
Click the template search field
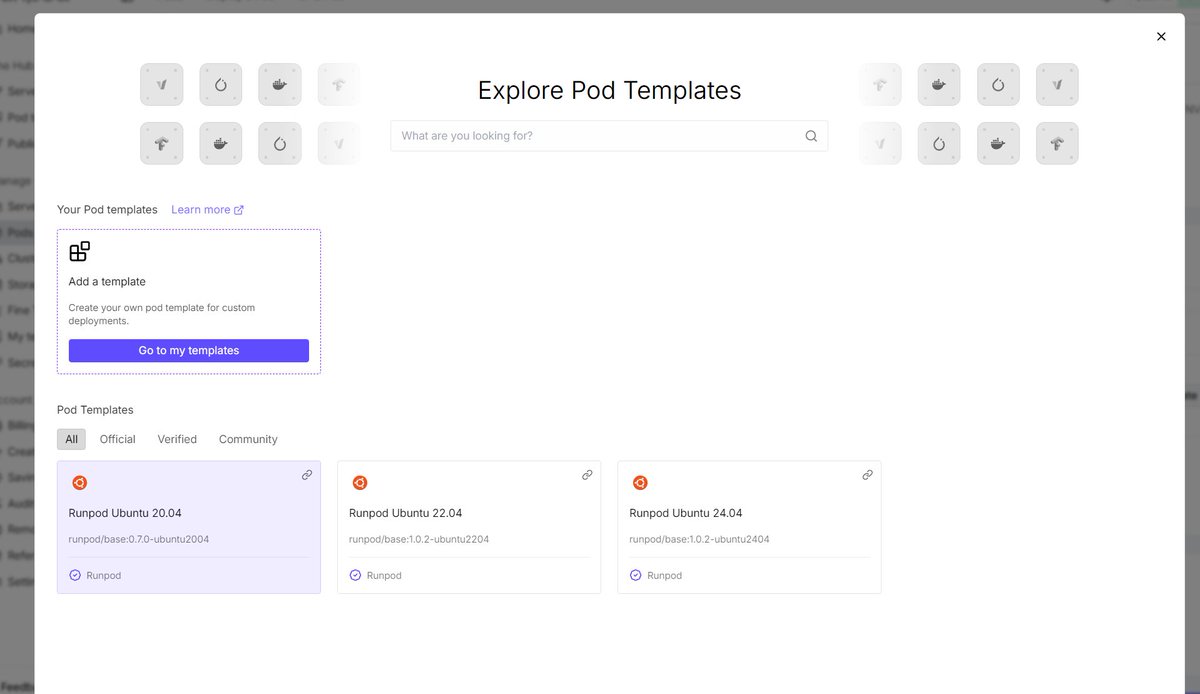coord(609,136)
